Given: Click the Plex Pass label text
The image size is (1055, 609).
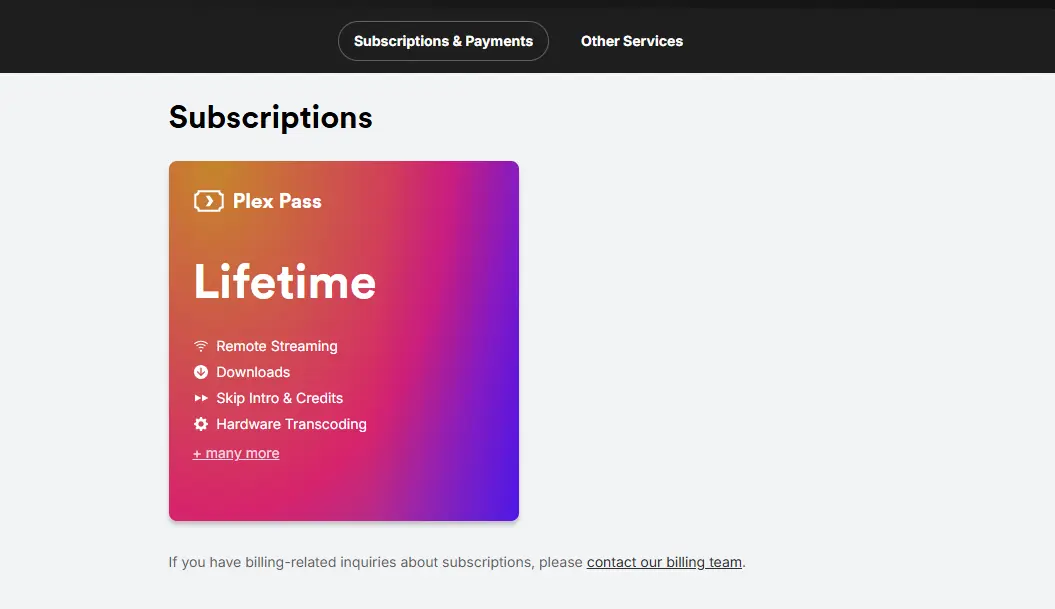Looking at the screenshot, I should [277, 201].
